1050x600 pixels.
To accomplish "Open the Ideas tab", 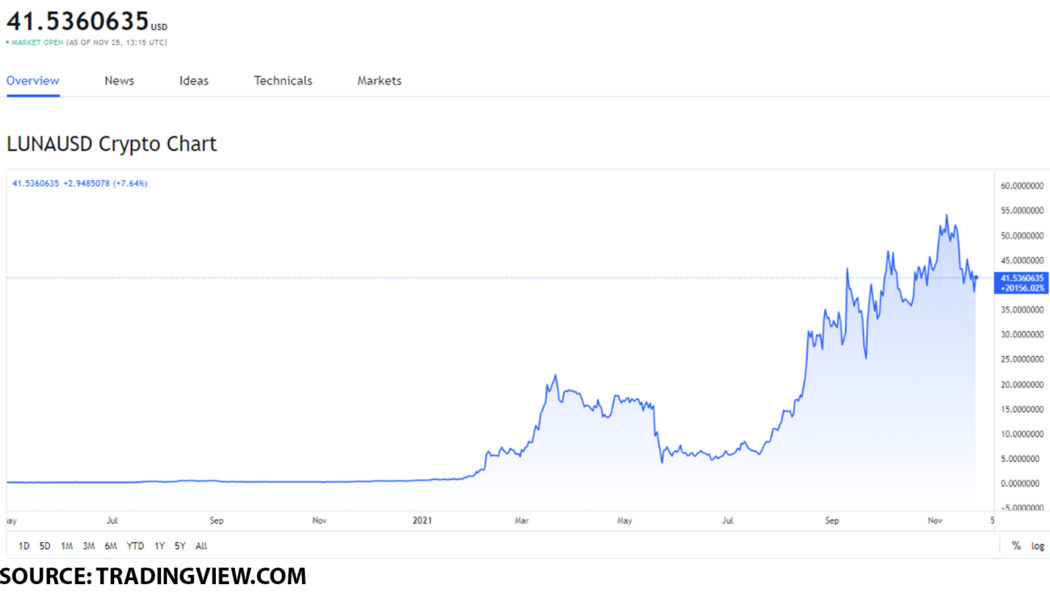I will pos(194,80).
